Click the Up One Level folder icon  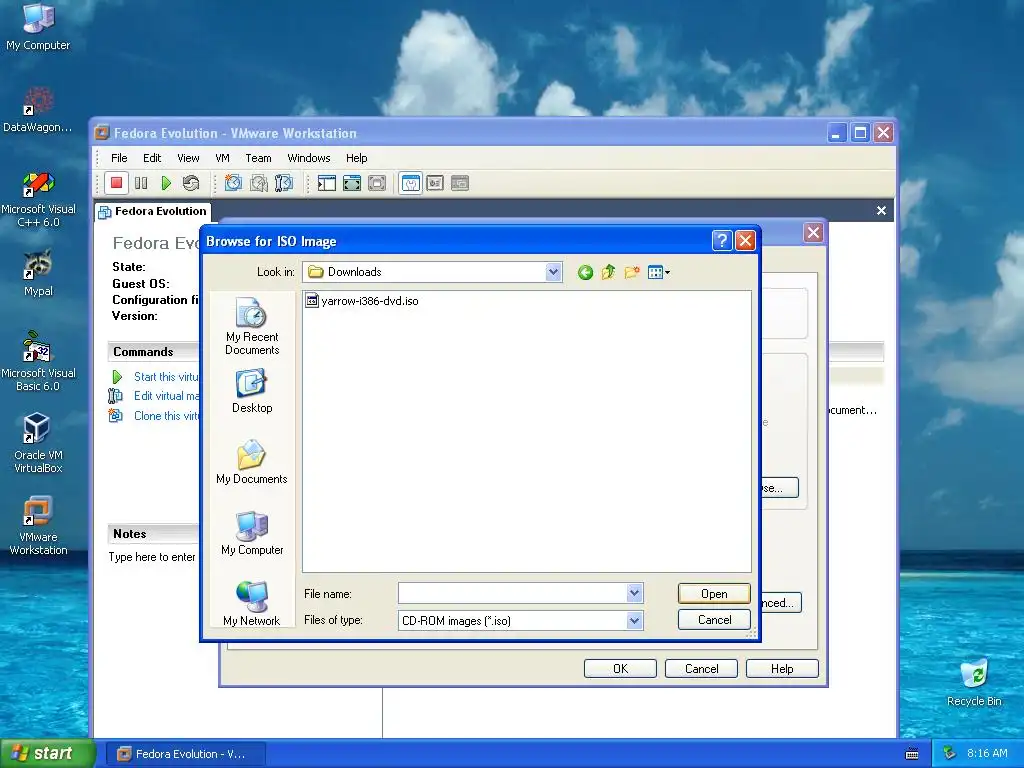608,272
